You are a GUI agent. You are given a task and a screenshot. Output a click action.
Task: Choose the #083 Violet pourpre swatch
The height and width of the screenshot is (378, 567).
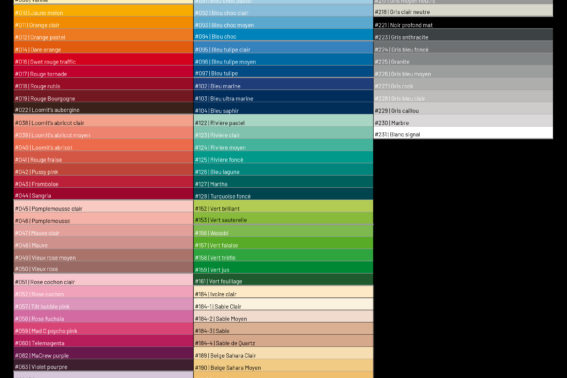coord(103,365)
